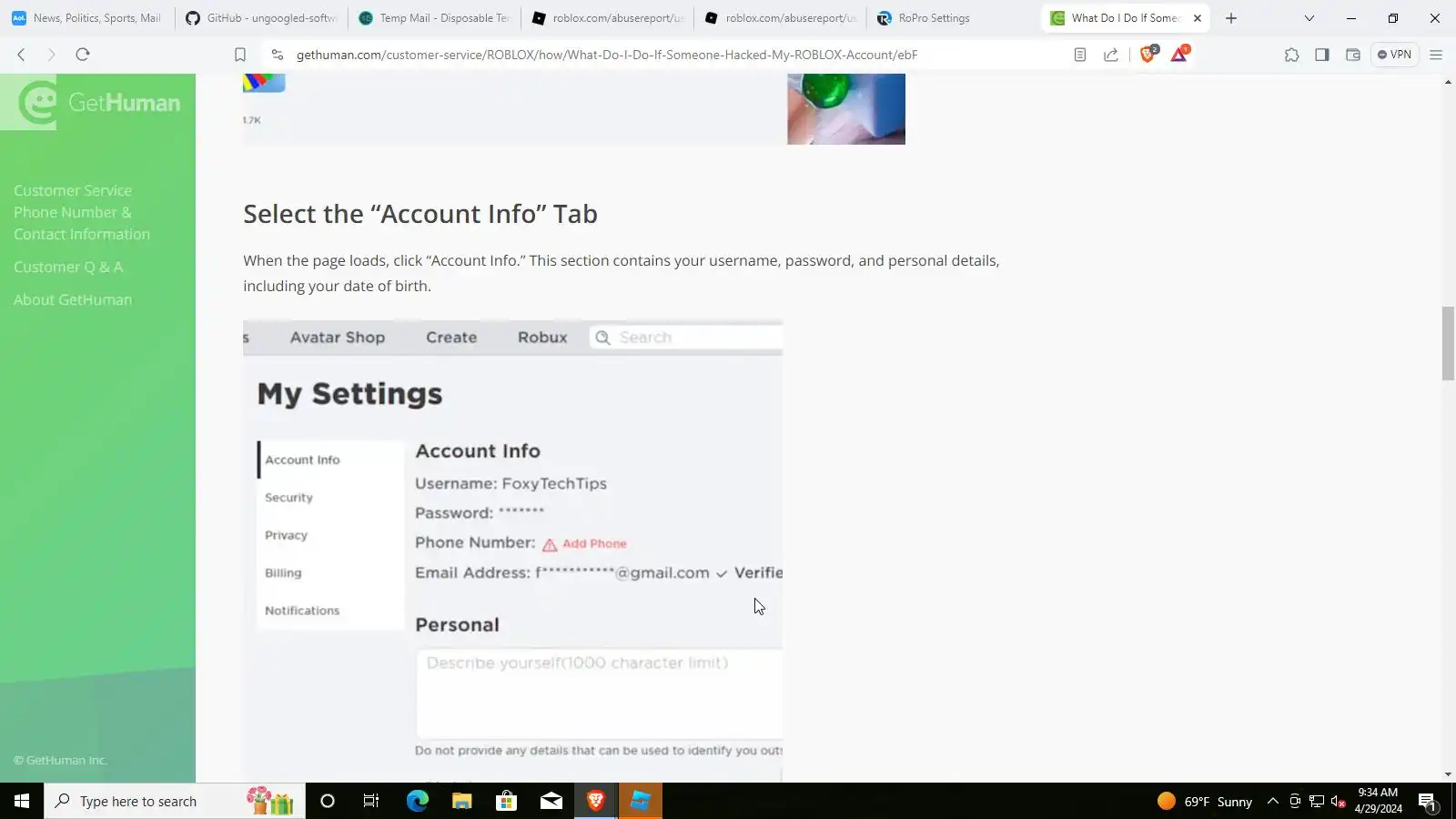The image size is (1456, 819).
Task: Go back to the previous page
Action: click(21, 55)
